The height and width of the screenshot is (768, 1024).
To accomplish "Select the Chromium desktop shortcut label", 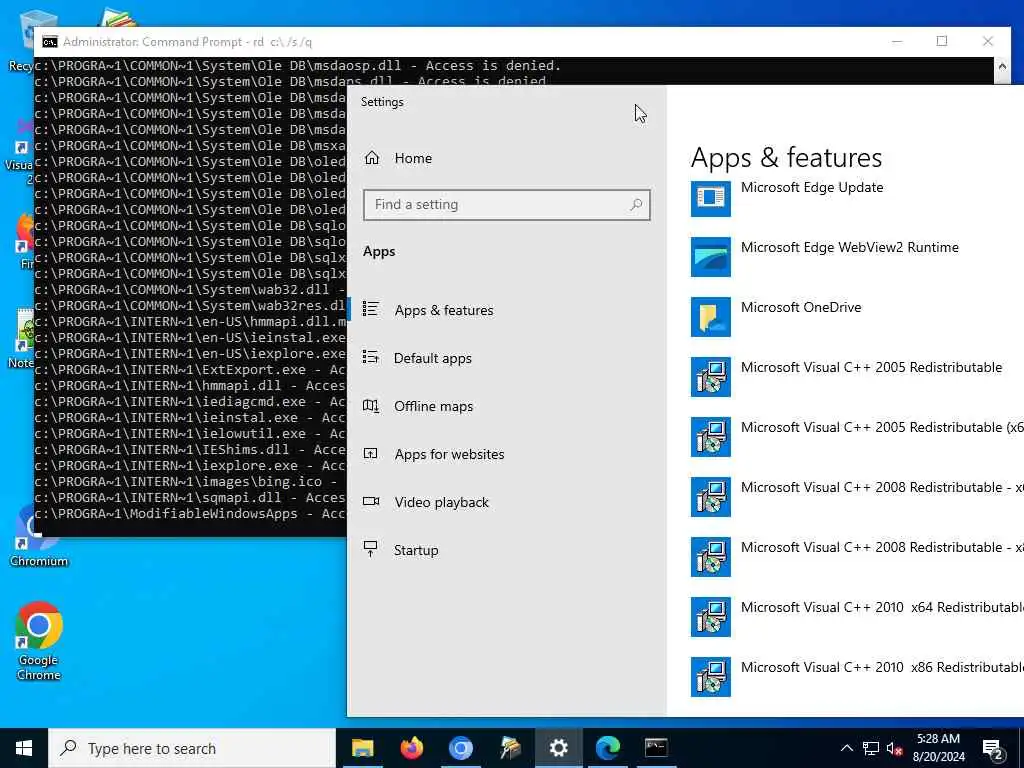I will pos(39,561).
